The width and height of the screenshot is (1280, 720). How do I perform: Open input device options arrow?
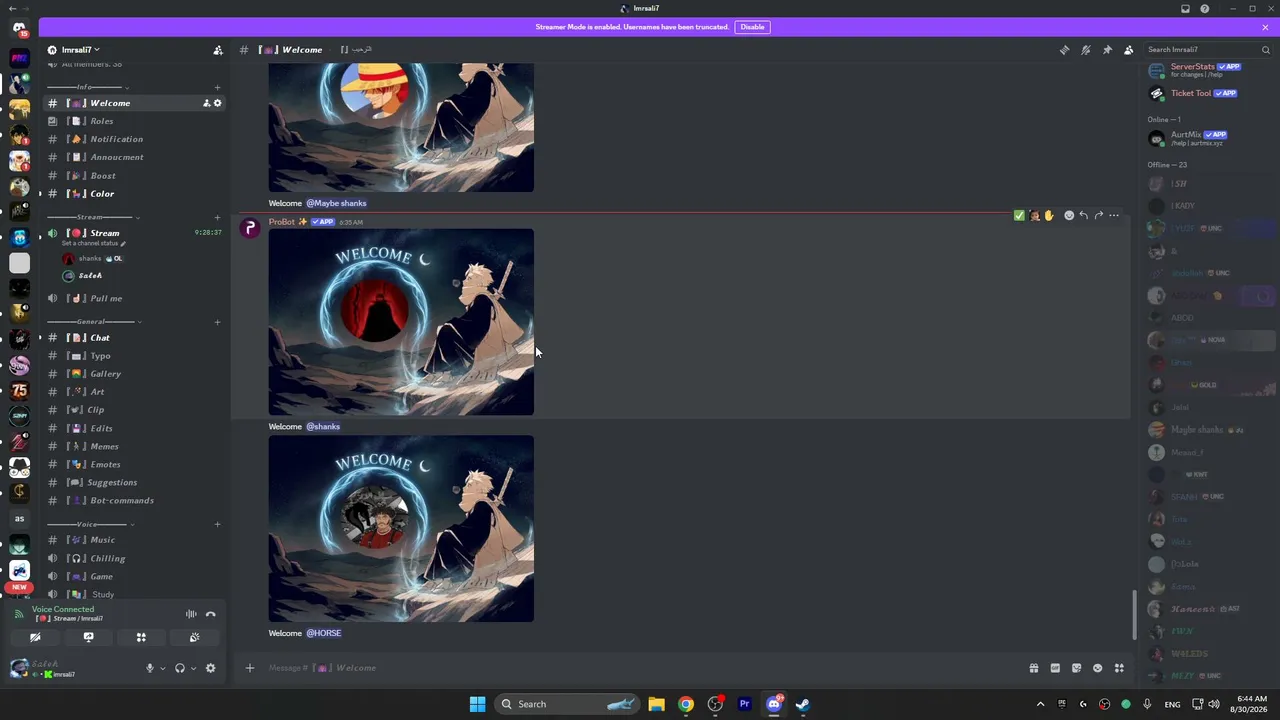163,668
